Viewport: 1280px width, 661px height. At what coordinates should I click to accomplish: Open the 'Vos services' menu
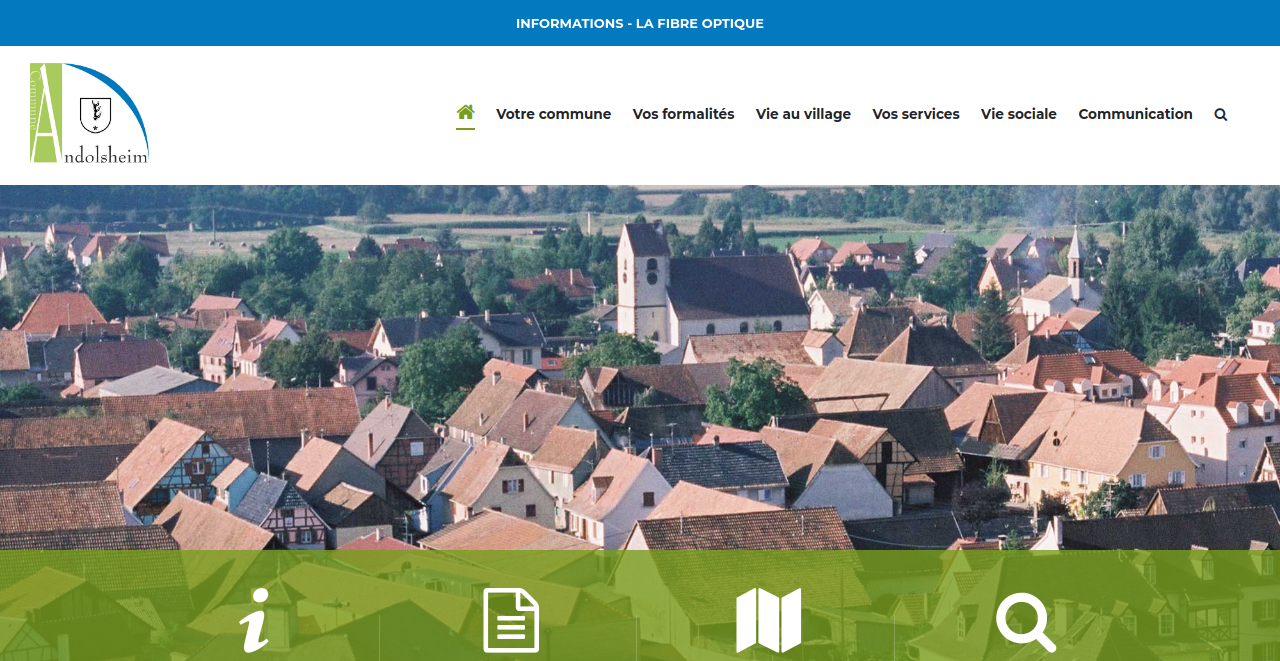[916, 114]
